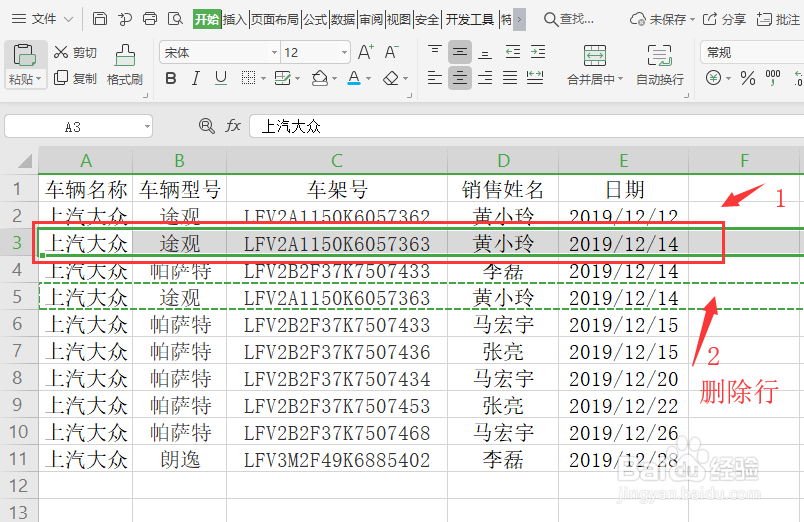Select column C header

[336, 161]
